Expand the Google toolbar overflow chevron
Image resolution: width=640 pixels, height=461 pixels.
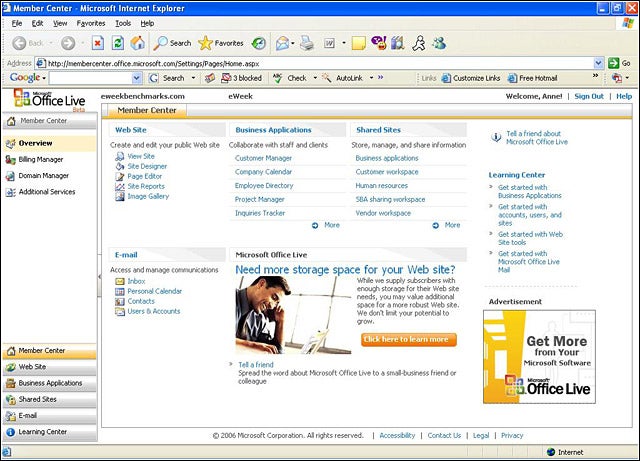tap(380, 77)
